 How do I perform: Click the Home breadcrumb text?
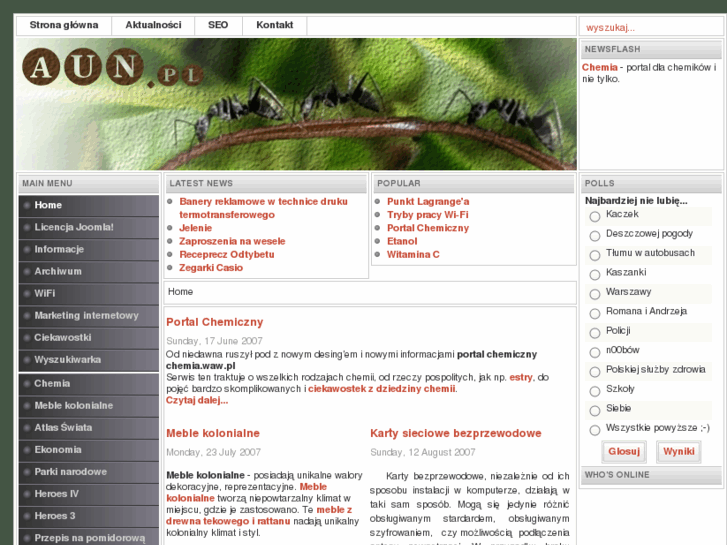click(x=180, y=292)
